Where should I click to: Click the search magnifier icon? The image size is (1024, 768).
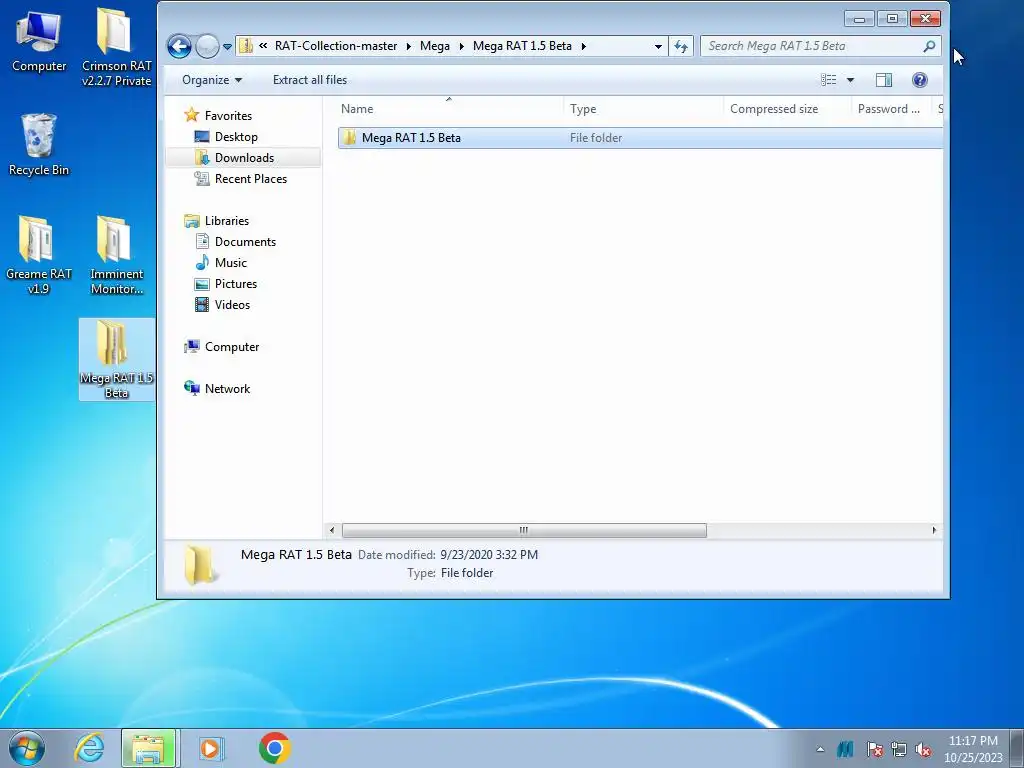click(929, 46)
